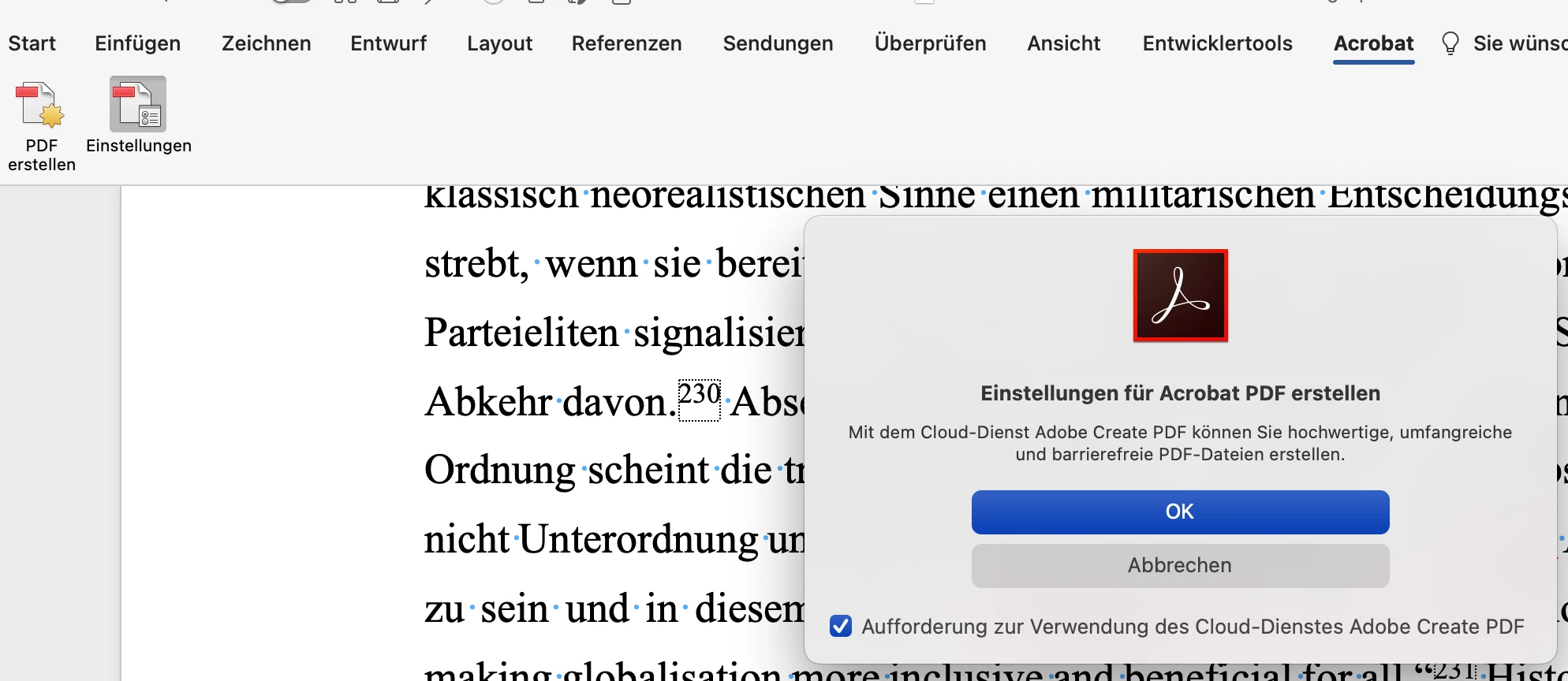Click Abbrechen to cancel the dialog
This screenshot has height=681, width=1568.
point(1180,566)
